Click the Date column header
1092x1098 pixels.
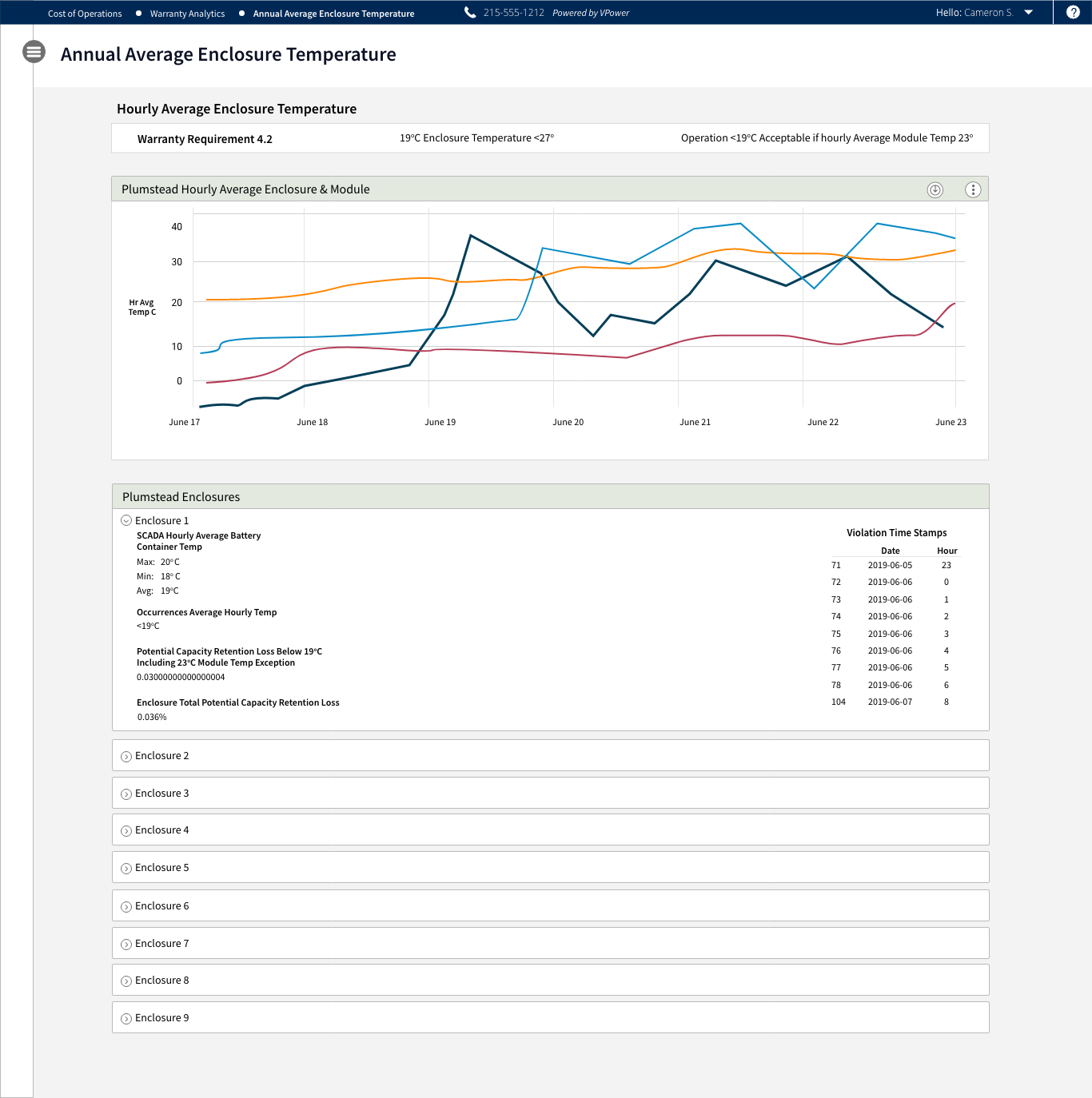(891, 551)
